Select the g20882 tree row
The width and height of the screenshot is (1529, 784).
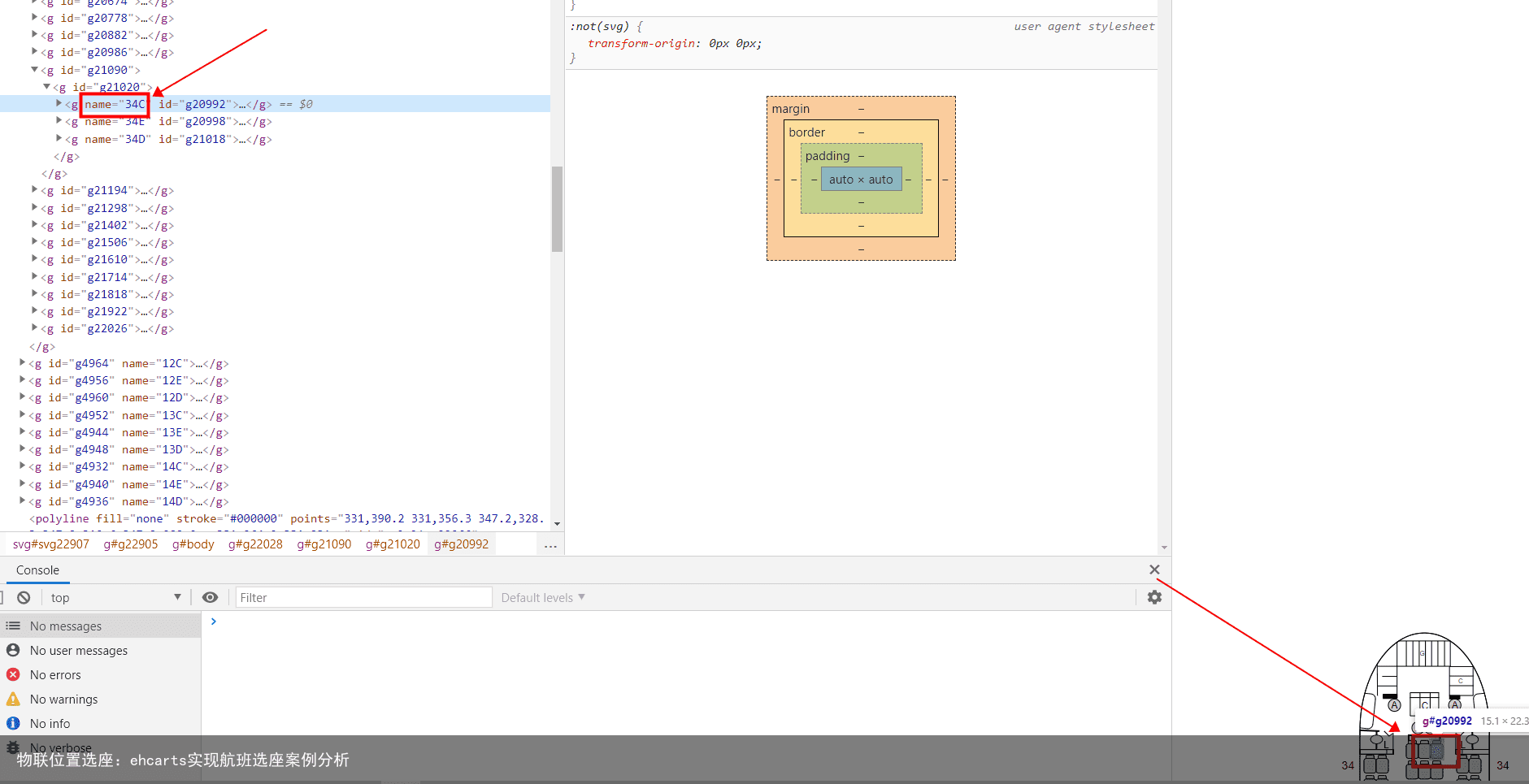click(x=106, y=35)
